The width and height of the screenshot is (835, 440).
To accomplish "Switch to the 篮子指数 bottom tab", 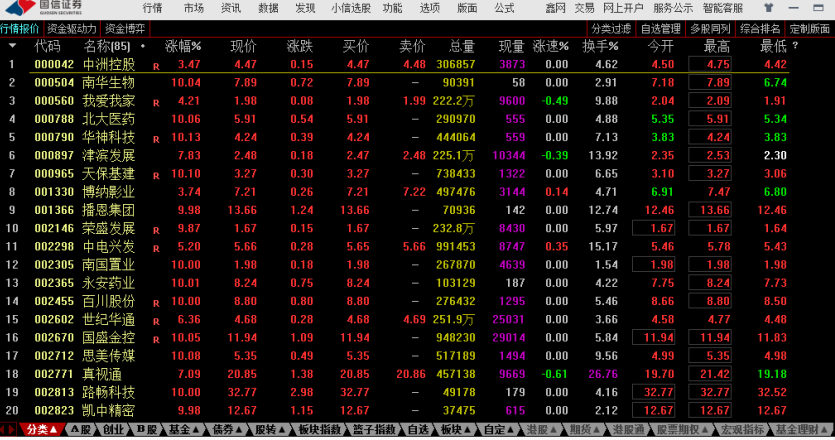I will point(374,429).
